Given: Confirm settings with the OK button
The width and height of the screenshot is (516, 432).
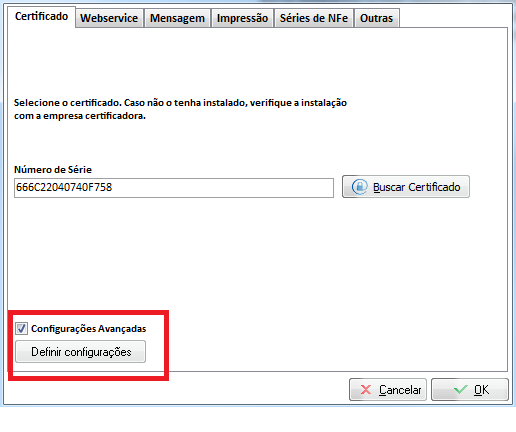Looking at the screenshot, I should tap(470, 389).
